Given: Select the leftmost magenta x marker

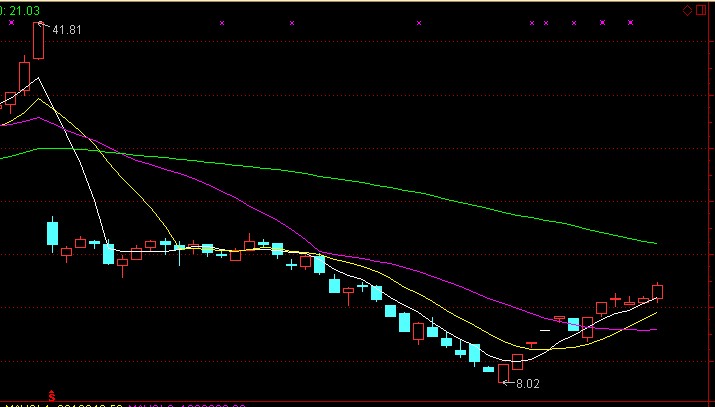Looking at the screenshot, I should click(x=10, y=22).
